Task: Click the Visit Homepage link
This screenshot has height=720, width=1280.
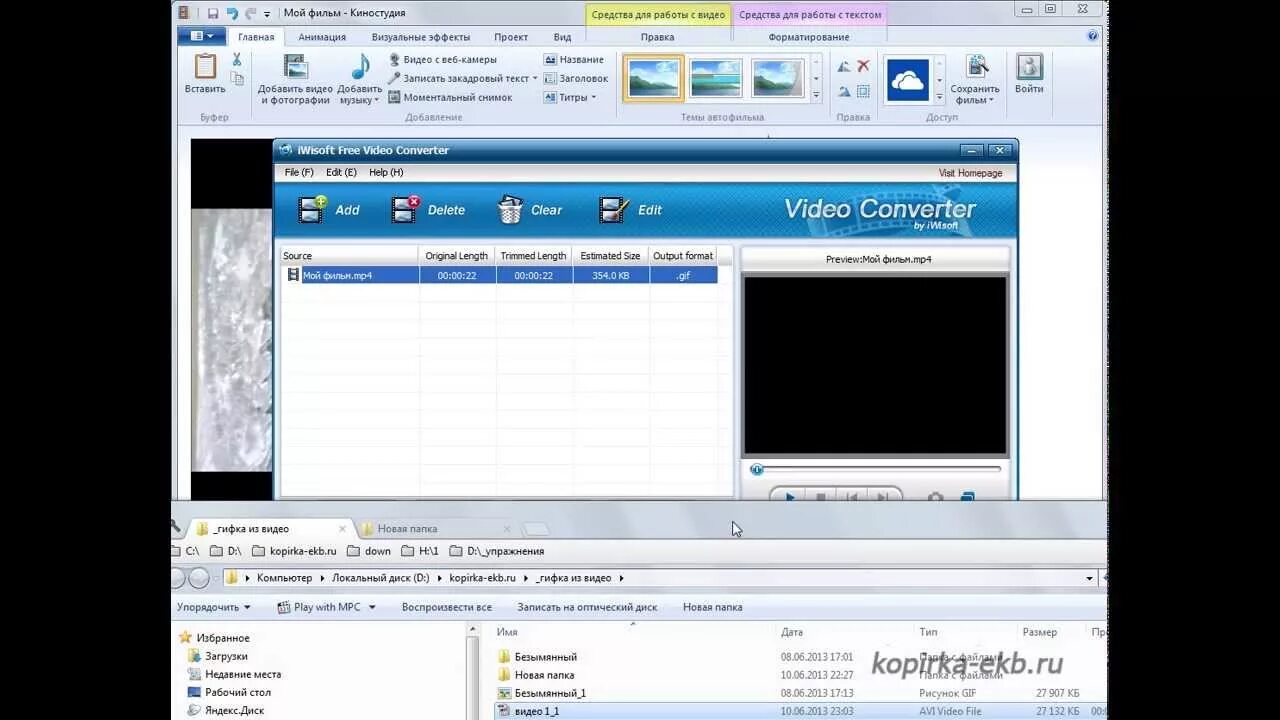Action: click(970, 173)
